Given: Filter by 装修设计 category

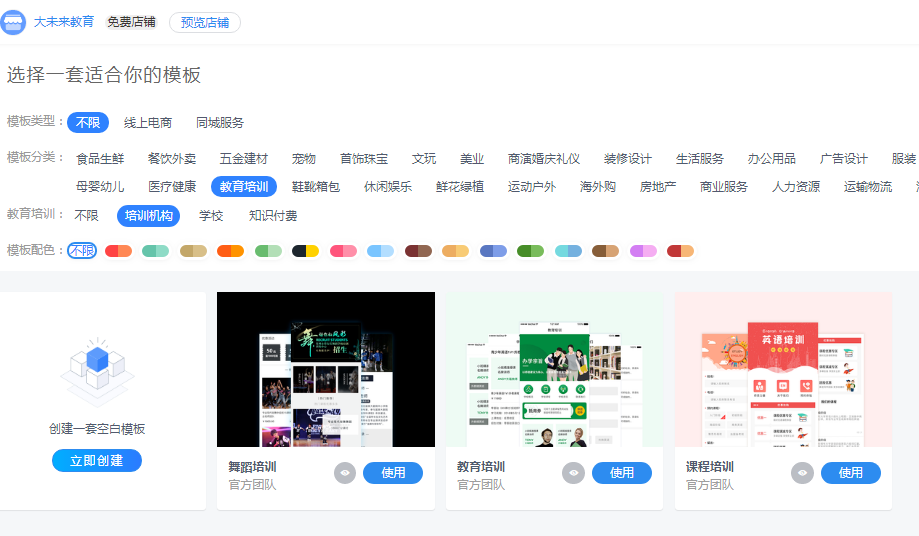Looking at the screenshot, I should pos(628,159).
